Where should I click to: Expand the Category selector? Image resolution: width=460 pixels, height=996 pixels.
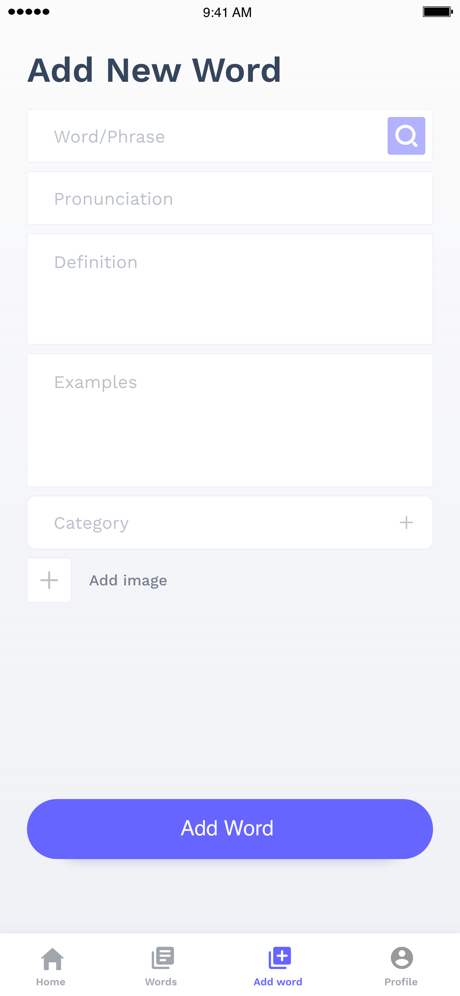229,522
